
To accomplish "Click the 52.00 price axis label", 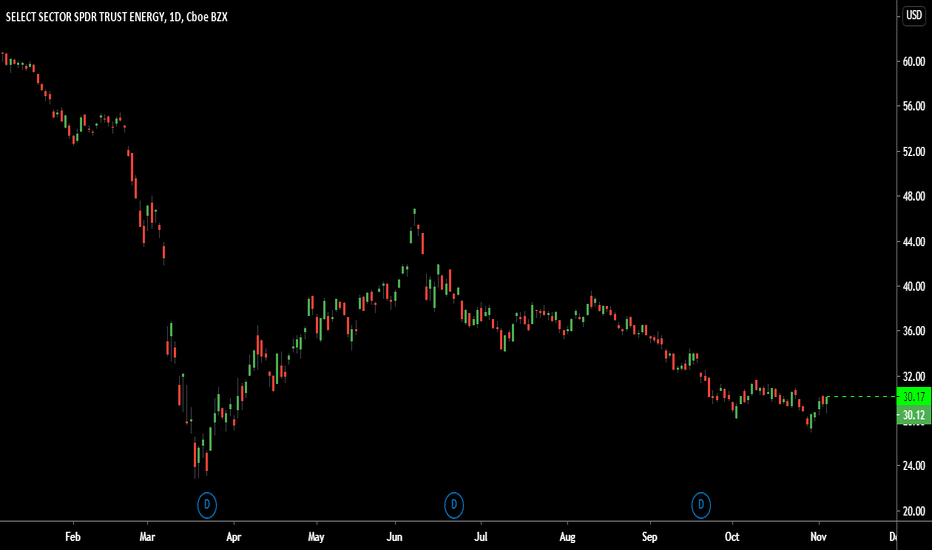I will pyautogui.click(x=914, y=152).
